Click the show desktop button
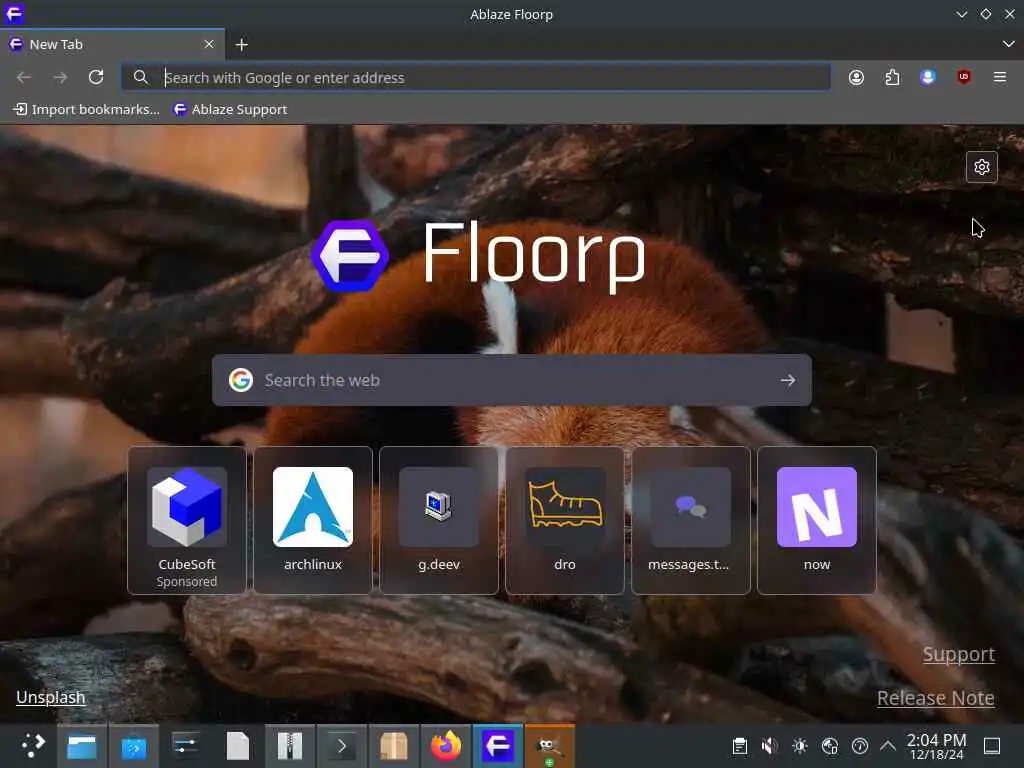 [x=991, y=746]
